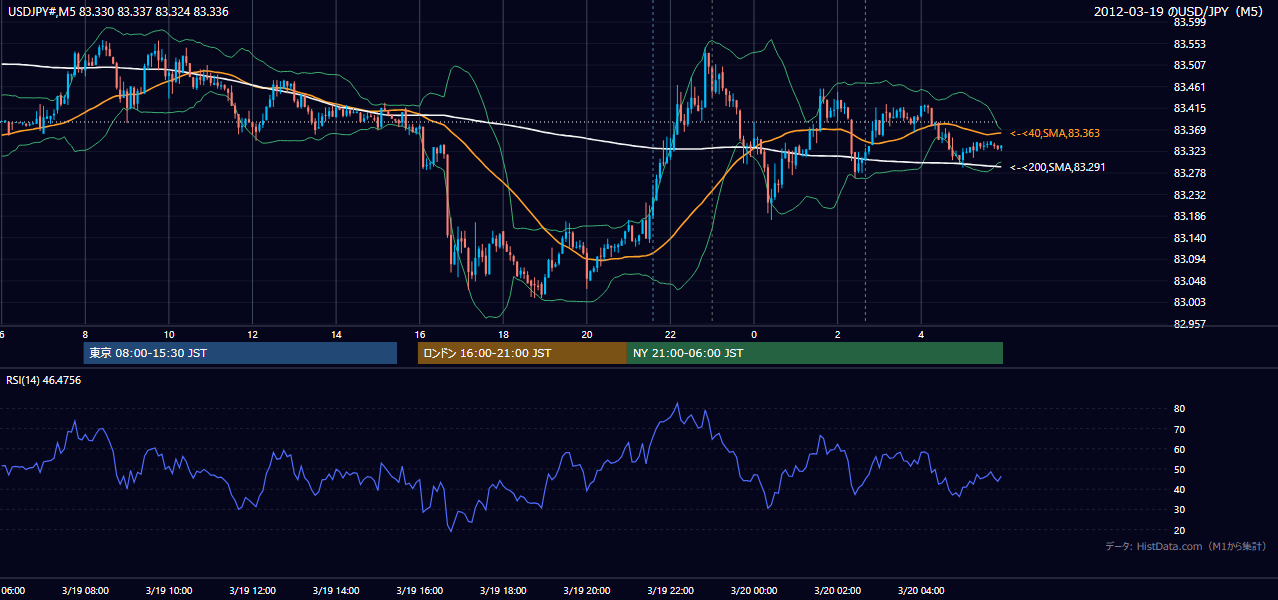
Task: Click the RSI 70 level label
Action: [x=1179, y=429]
